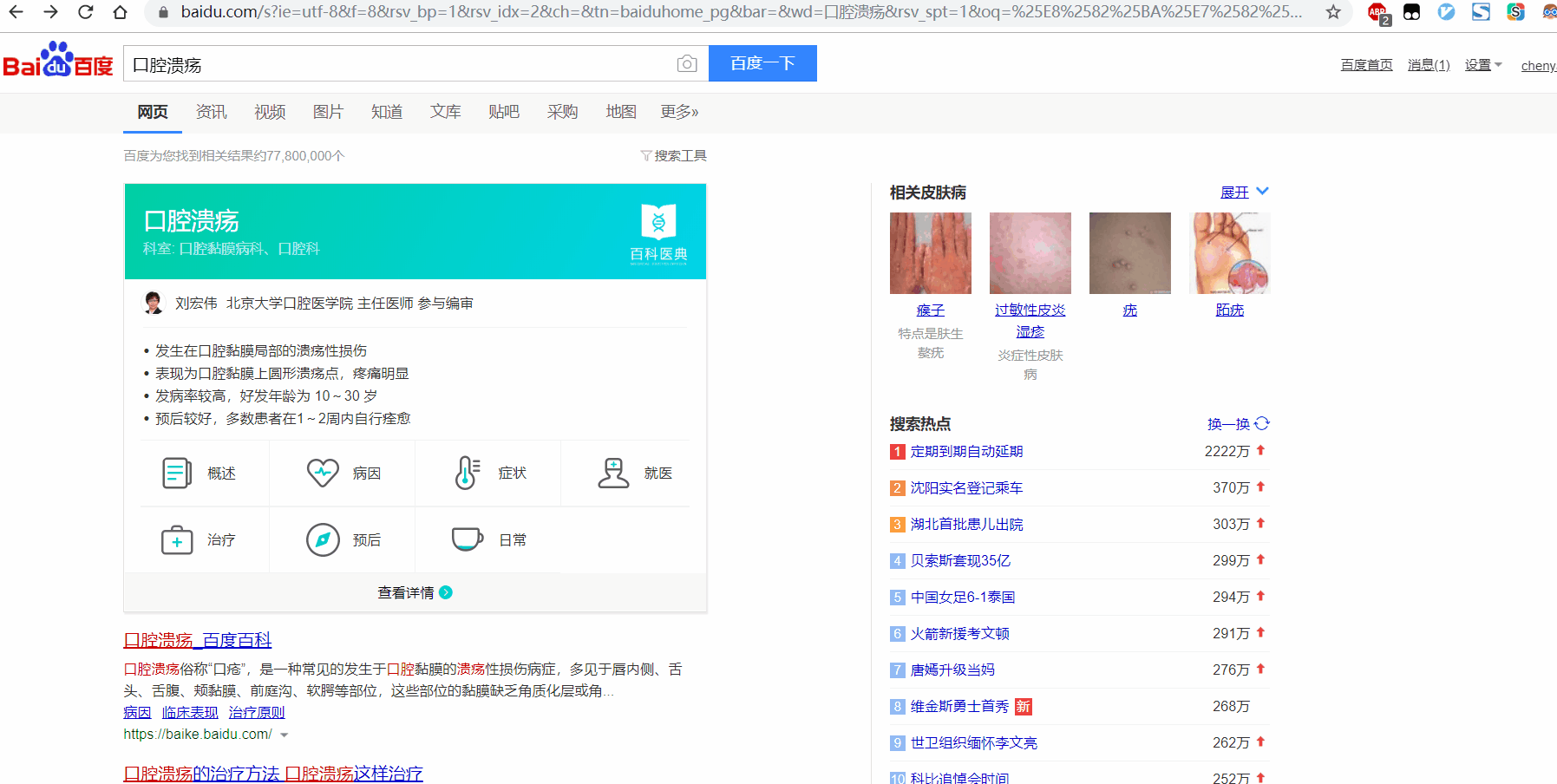Open the 跖疣 foot thumbnail image
Viewport: 1557px width, 784px height.
pyautogui.click(x=1230, y=253)
